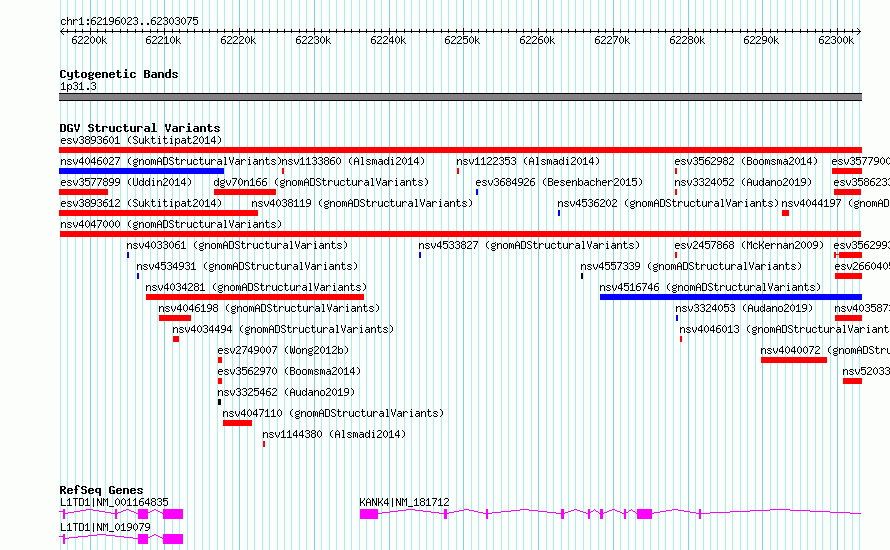890x550 pixels.
Task: Click the nsv3324053 (Audano2019) label
Action: tap(744, 308)
